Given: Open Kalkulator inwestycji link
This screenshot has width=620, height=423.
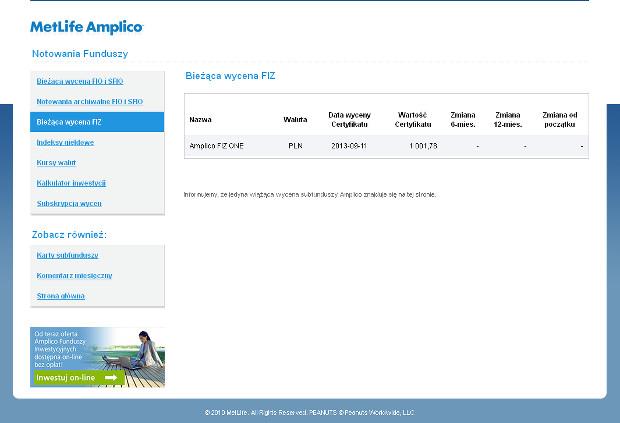Looking at the screenshot, I should point(71,183).
